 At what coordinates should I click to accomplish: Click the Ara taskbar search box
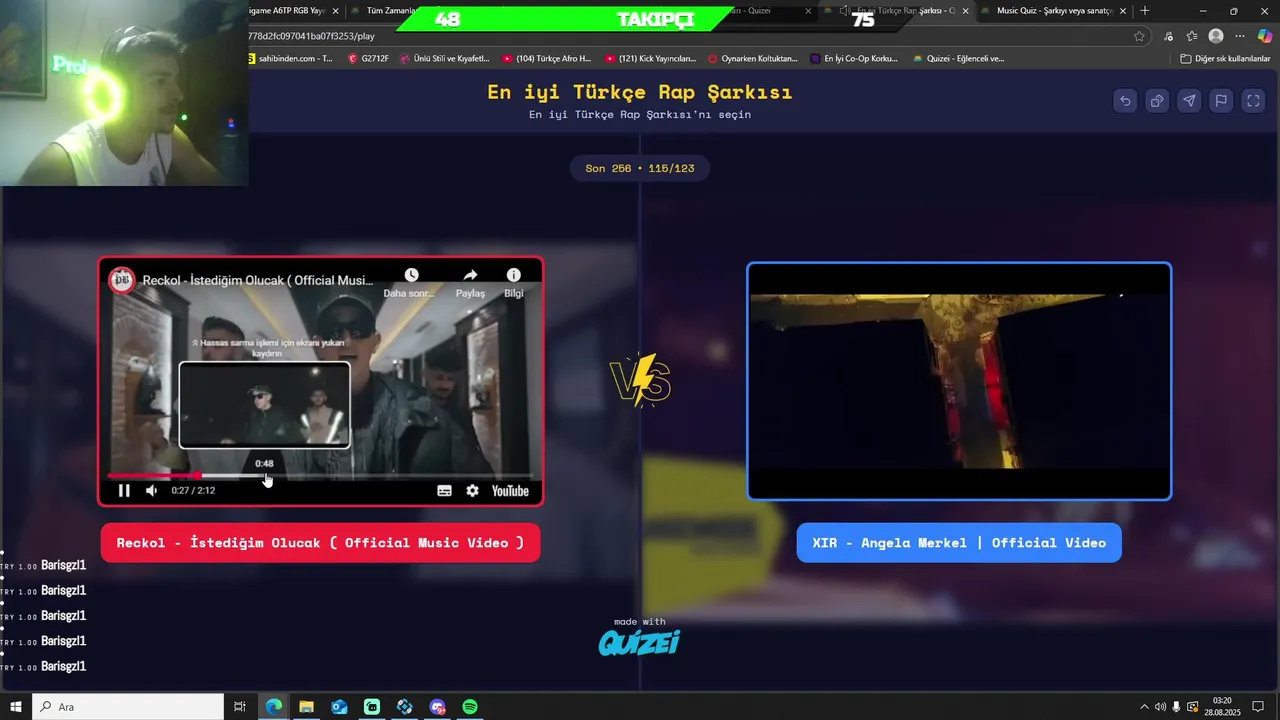click(128, 707)
